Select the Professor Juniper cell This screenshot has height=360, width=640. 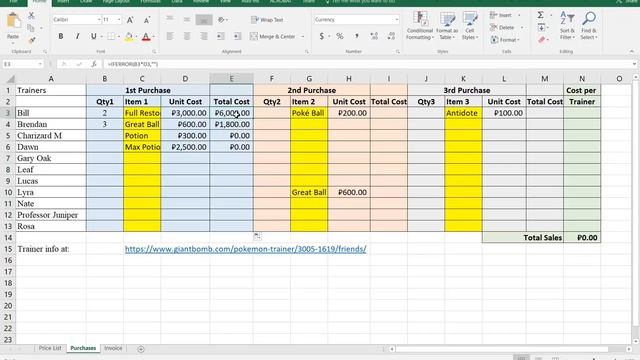pos(51,215)
